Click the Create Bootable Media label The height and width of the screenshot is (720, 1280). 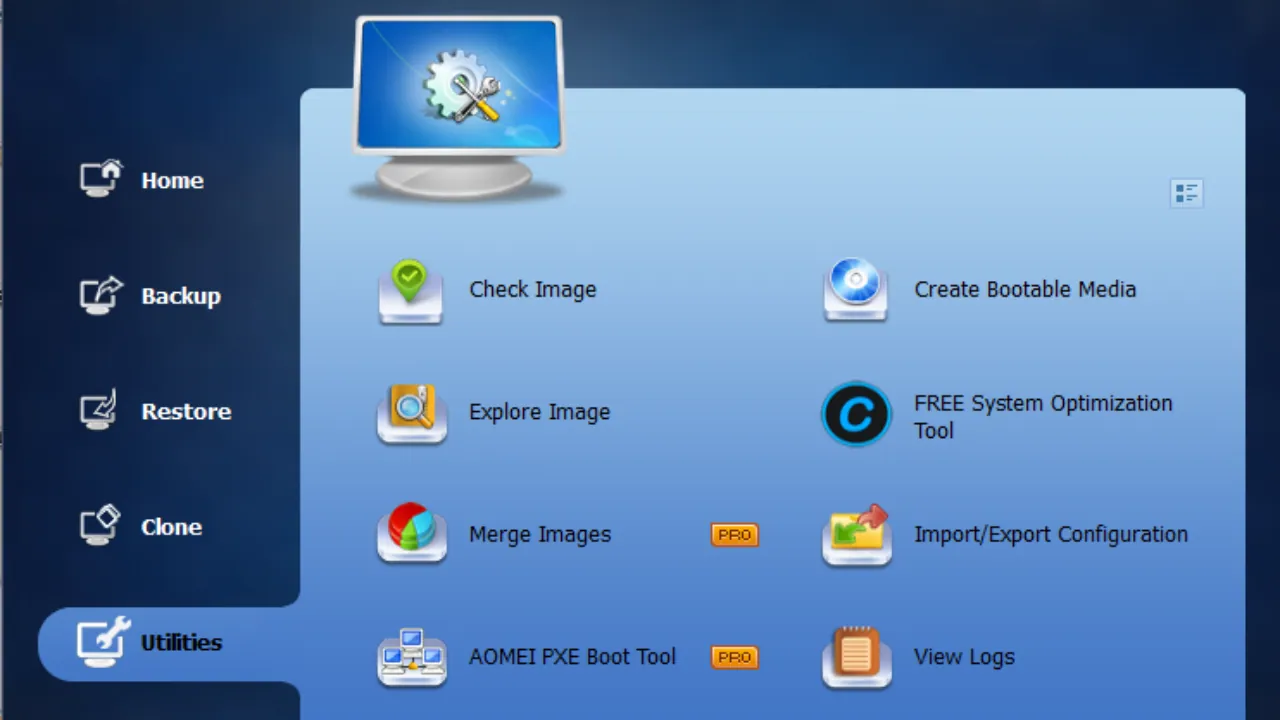click(1025, 290)
